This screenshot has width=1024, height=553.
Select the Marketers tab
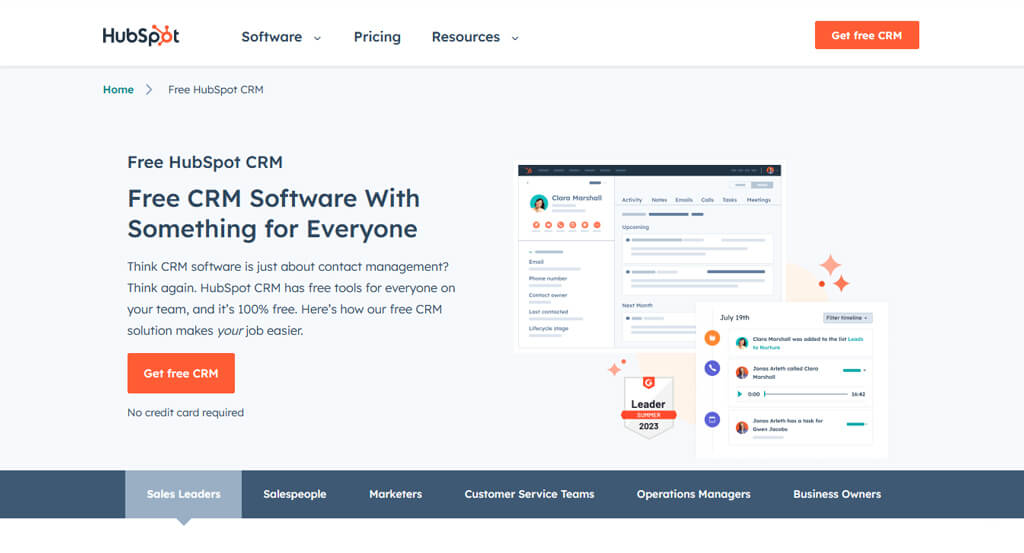pyautogui.click(x=395, y=494)
